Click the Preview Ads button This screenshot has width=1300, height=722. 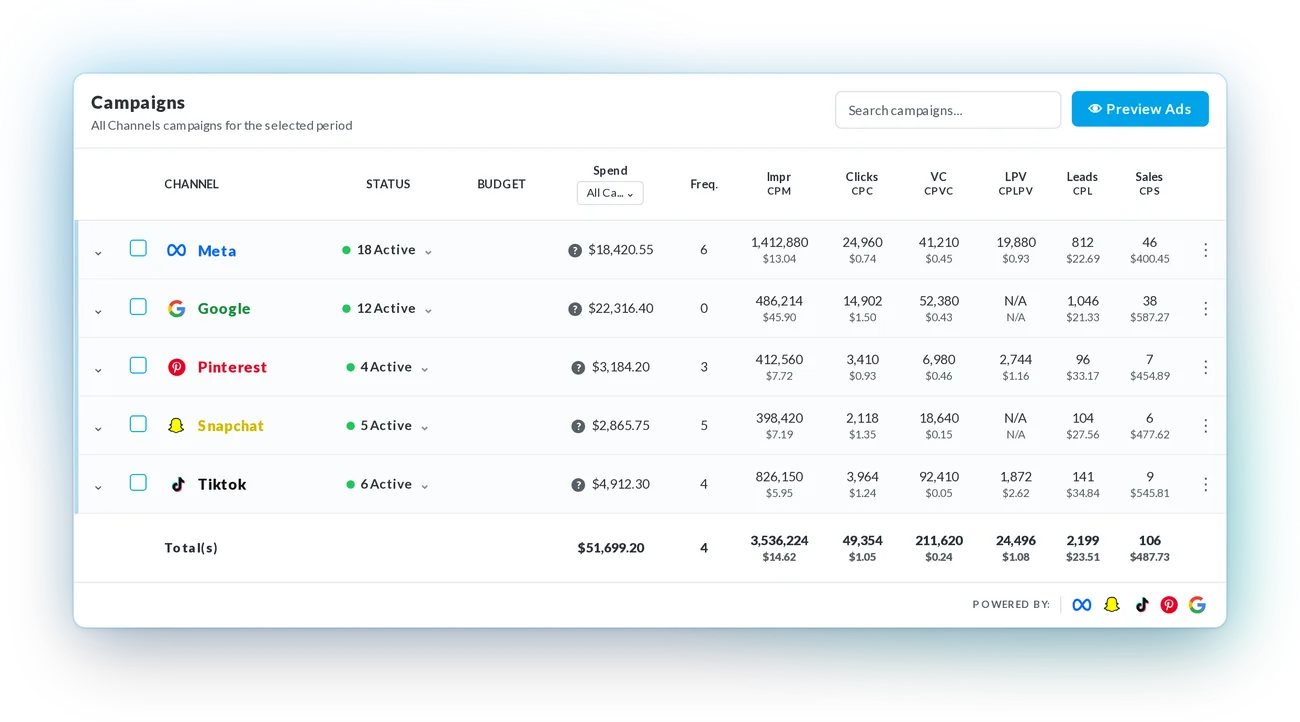click(x=1140, y=109)
